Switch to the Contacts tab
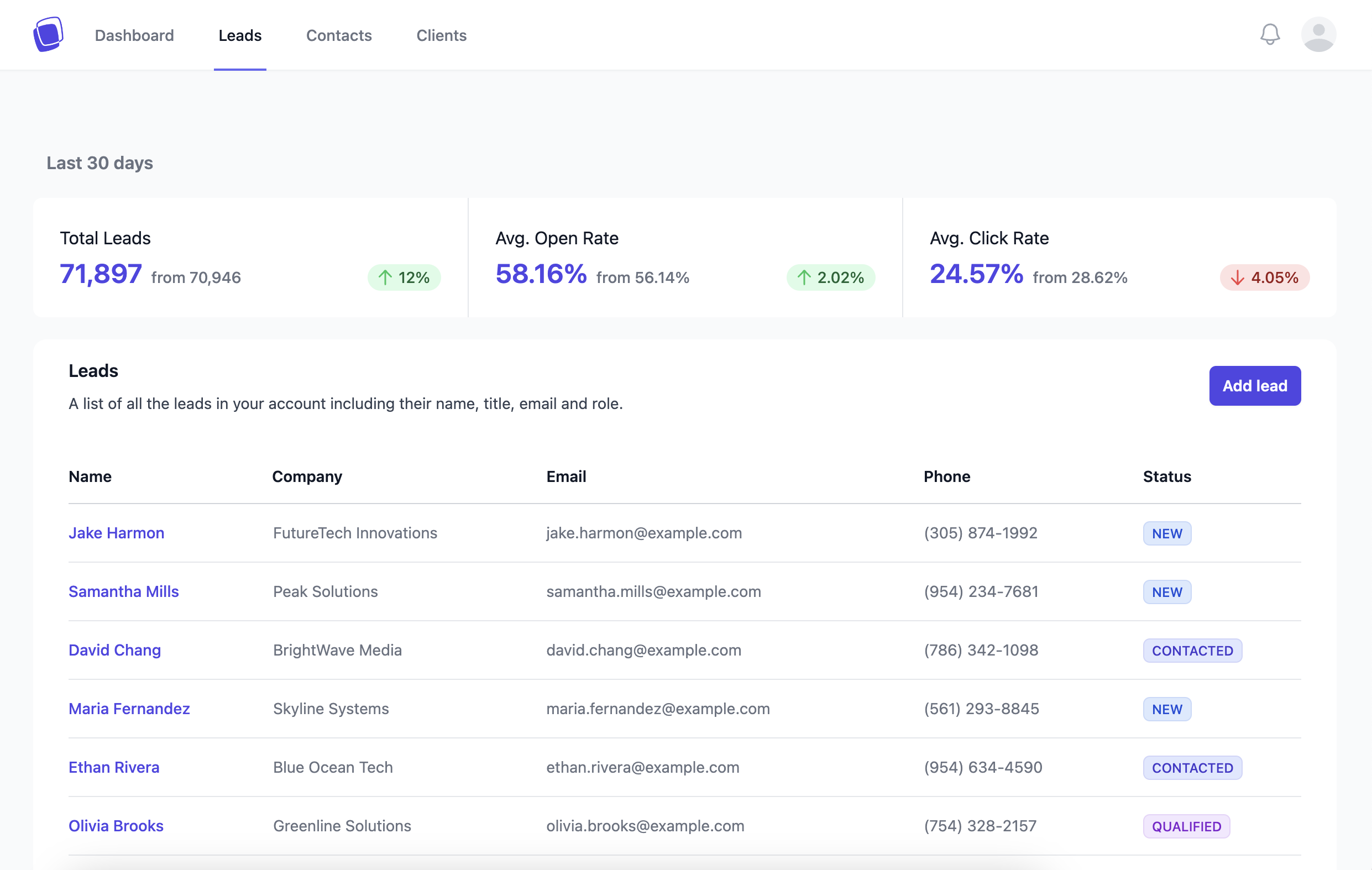The width and height of the screenshot is (1372, 870). [x=339, y=35]
